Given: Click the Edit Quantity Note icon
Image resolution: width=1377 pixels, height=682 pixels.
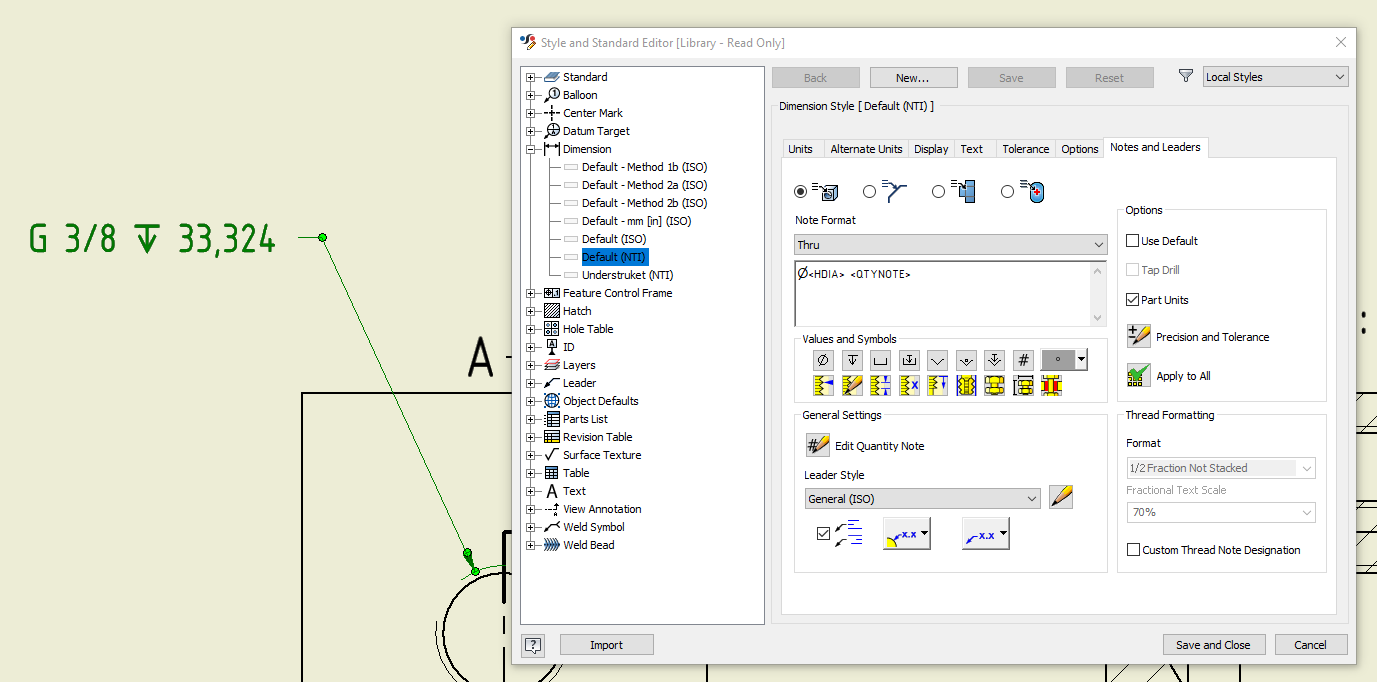Looking at the screenshot, I should (x=818, y=444).
